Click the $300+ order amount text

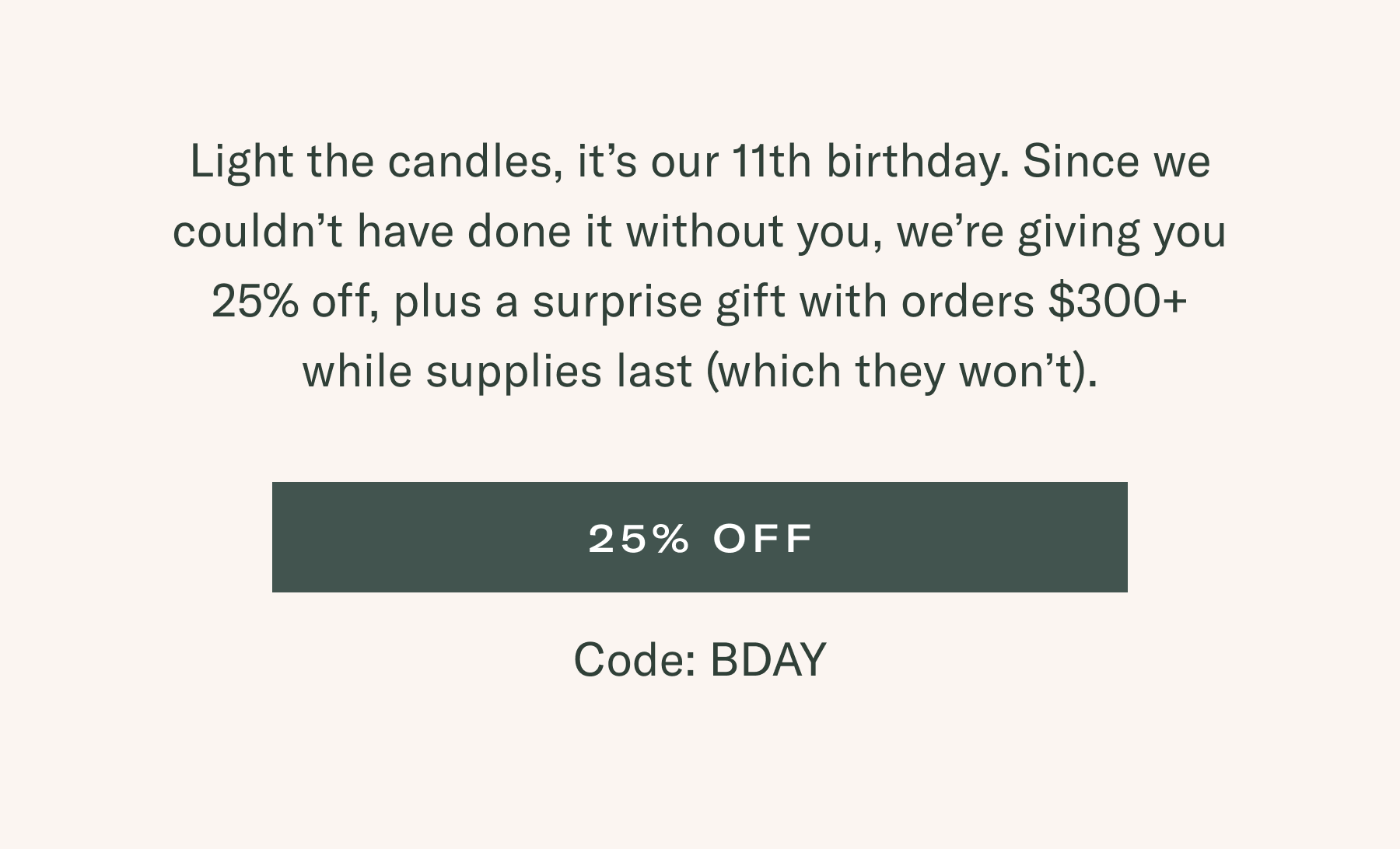pyautogui.click(x=1118, y=301)
